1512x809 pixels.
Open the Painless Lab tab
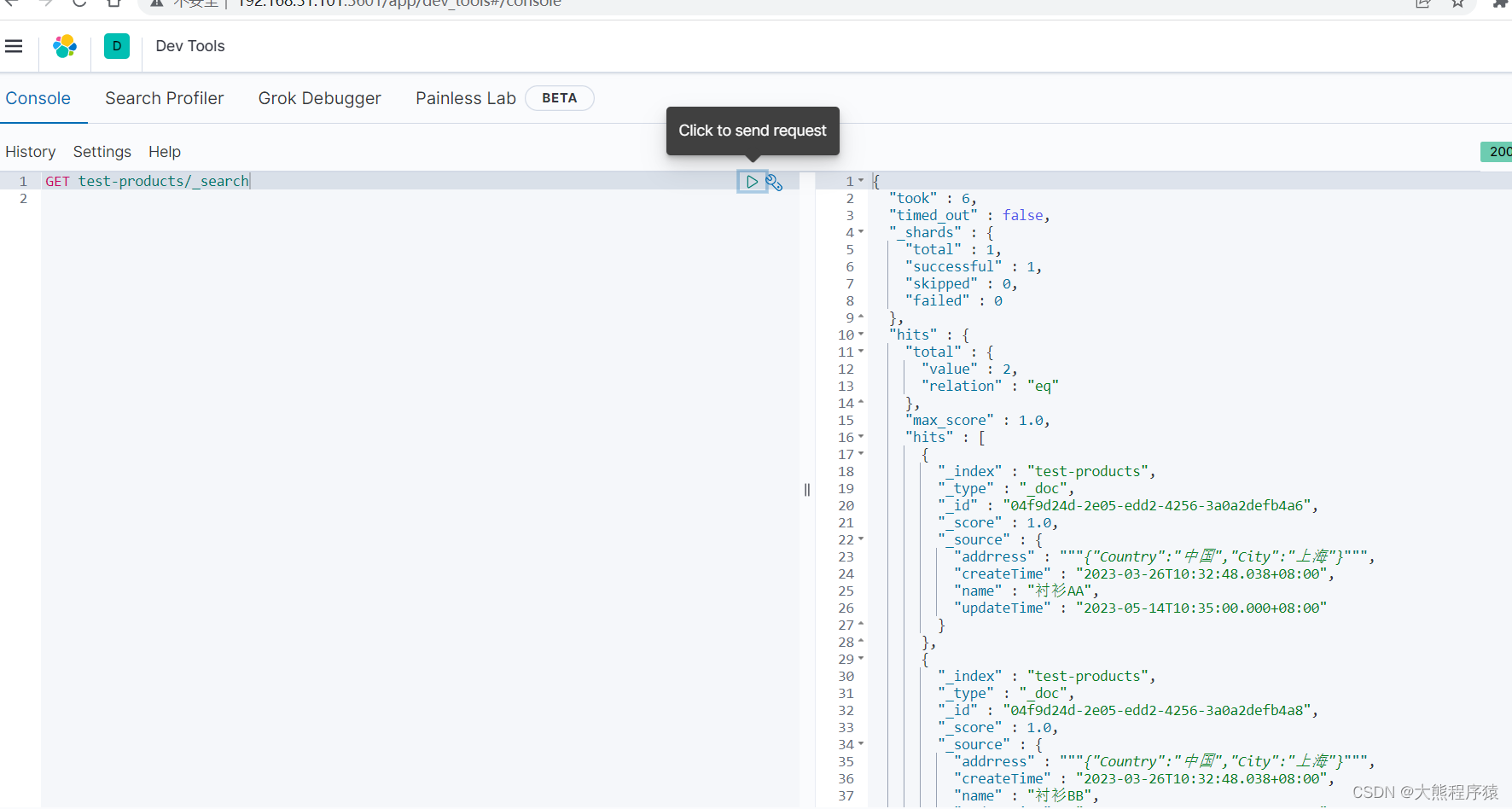tap(465, 98)
